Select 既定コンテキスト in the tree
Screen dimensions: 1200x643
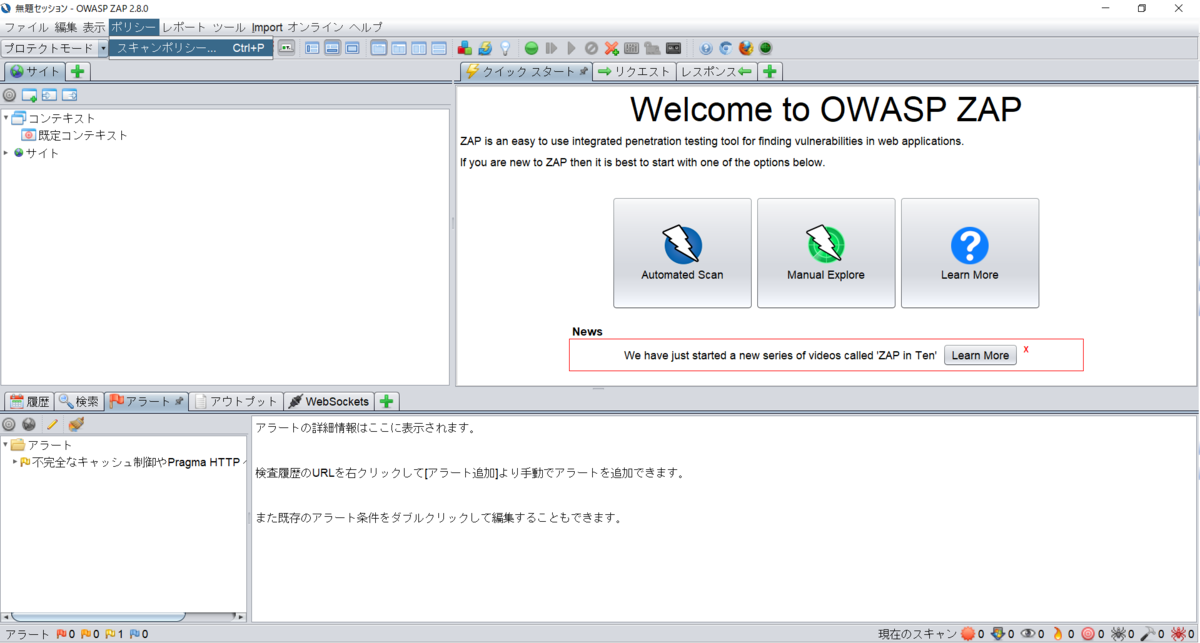75,135
